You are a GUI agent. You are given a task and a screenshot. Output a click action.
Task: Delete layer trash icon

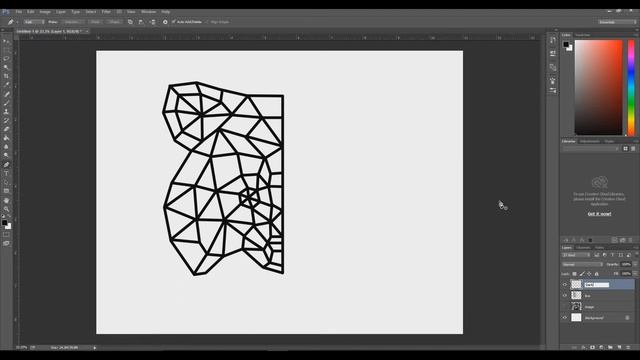tap(629, 347)
